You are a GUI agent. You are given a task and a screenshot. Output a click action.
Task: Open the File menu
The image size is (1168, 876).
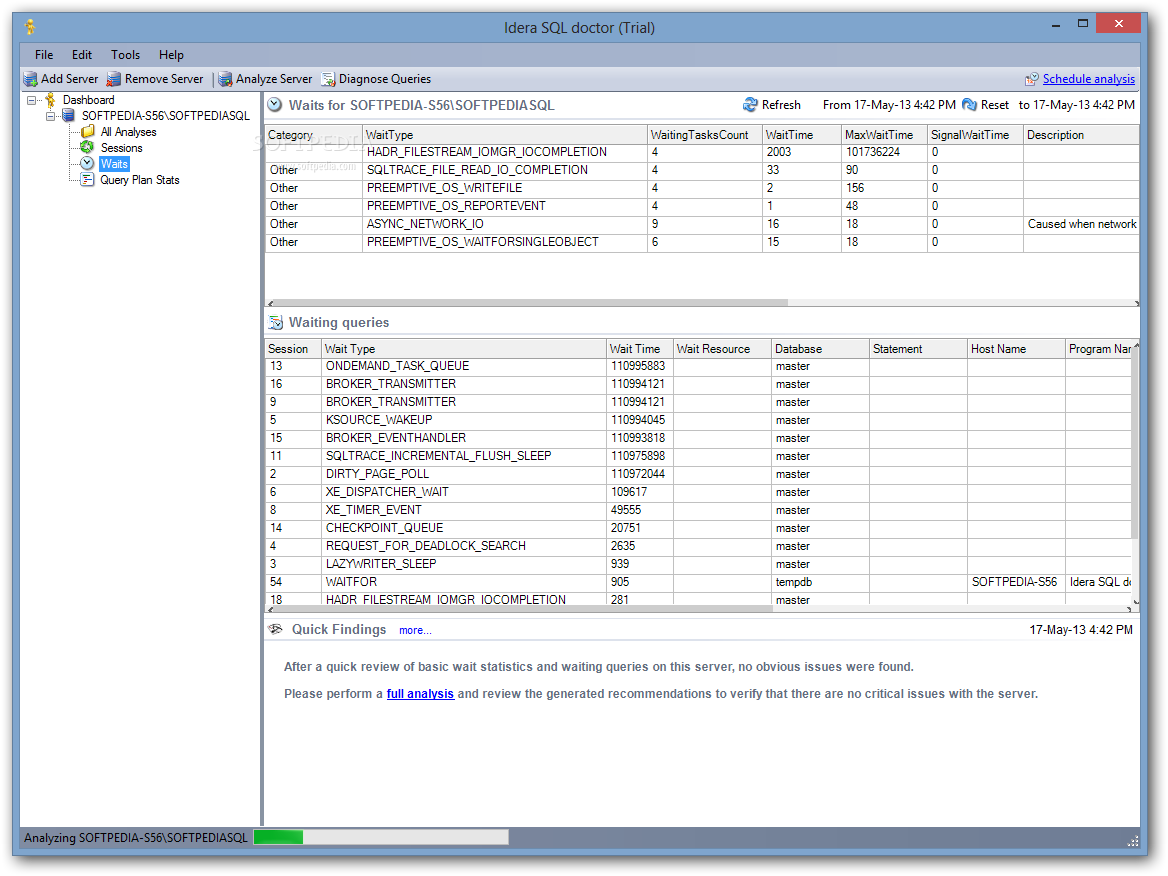44,54
